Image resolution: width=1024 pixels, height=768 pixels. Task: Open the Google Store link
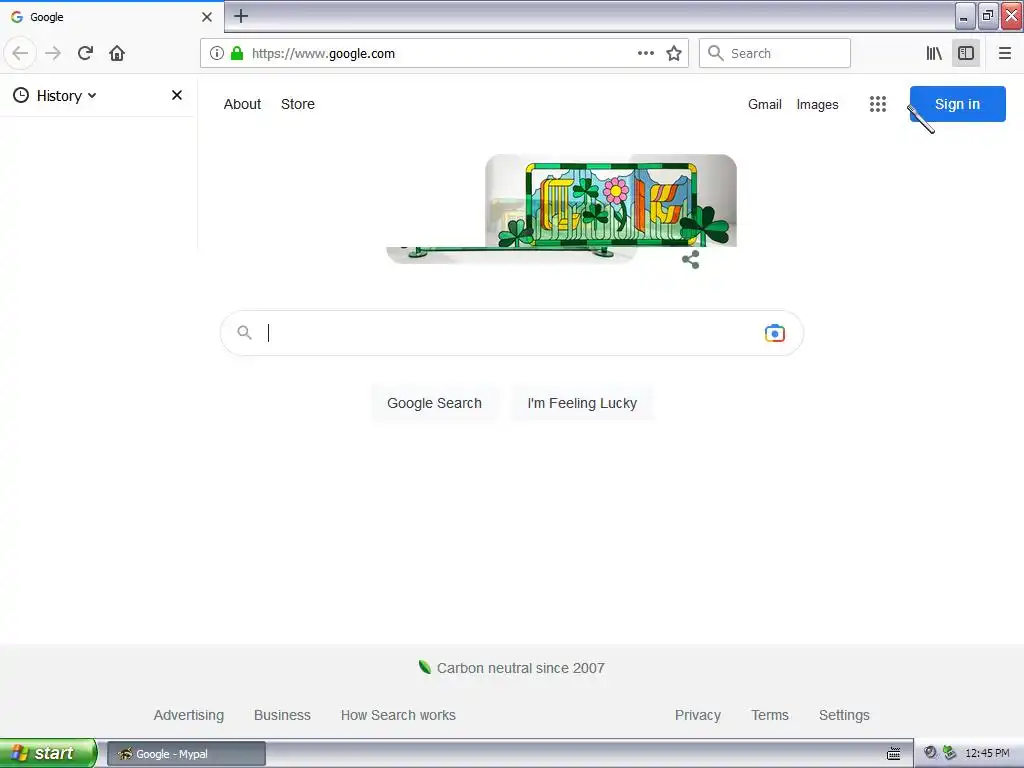tap(298, 104)
